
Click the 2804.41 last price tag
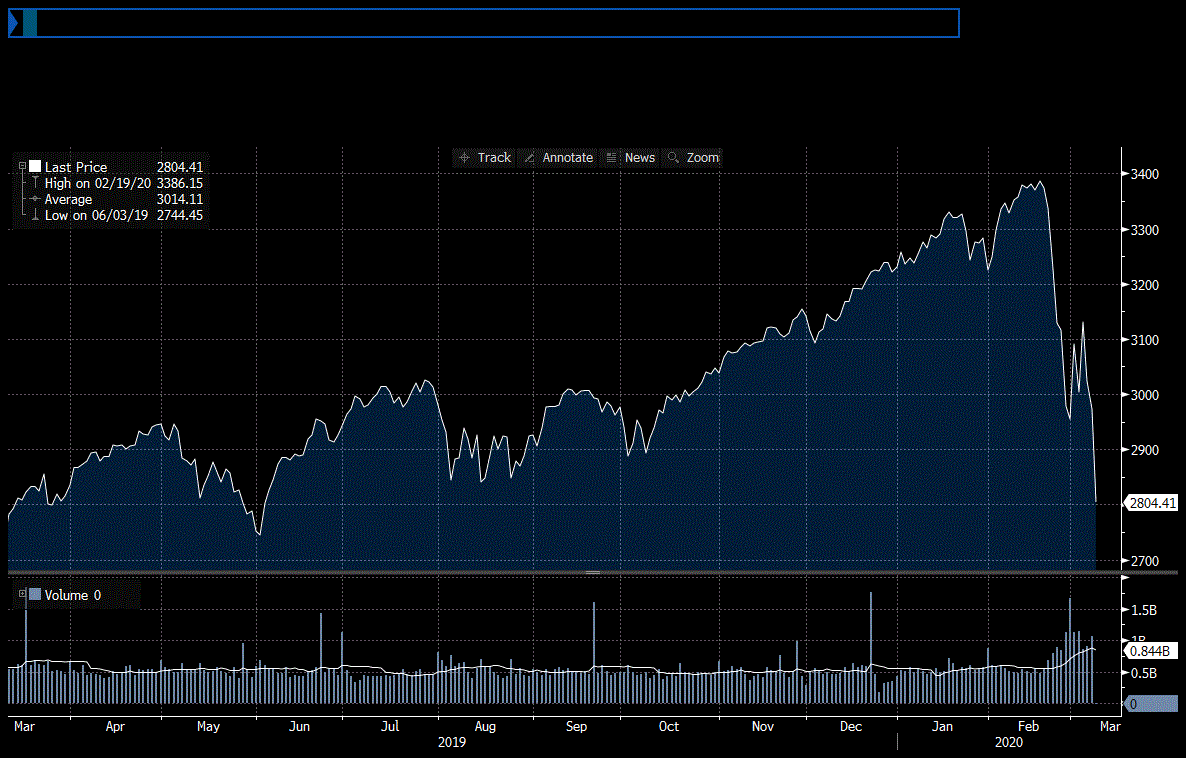[1151, 503]
